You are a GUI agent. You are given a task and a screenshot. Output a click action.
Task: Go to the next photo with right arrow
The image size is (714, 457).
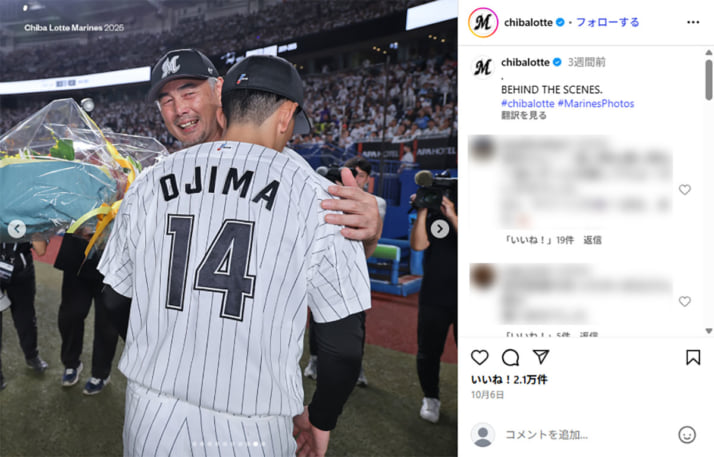click(440, 229)
